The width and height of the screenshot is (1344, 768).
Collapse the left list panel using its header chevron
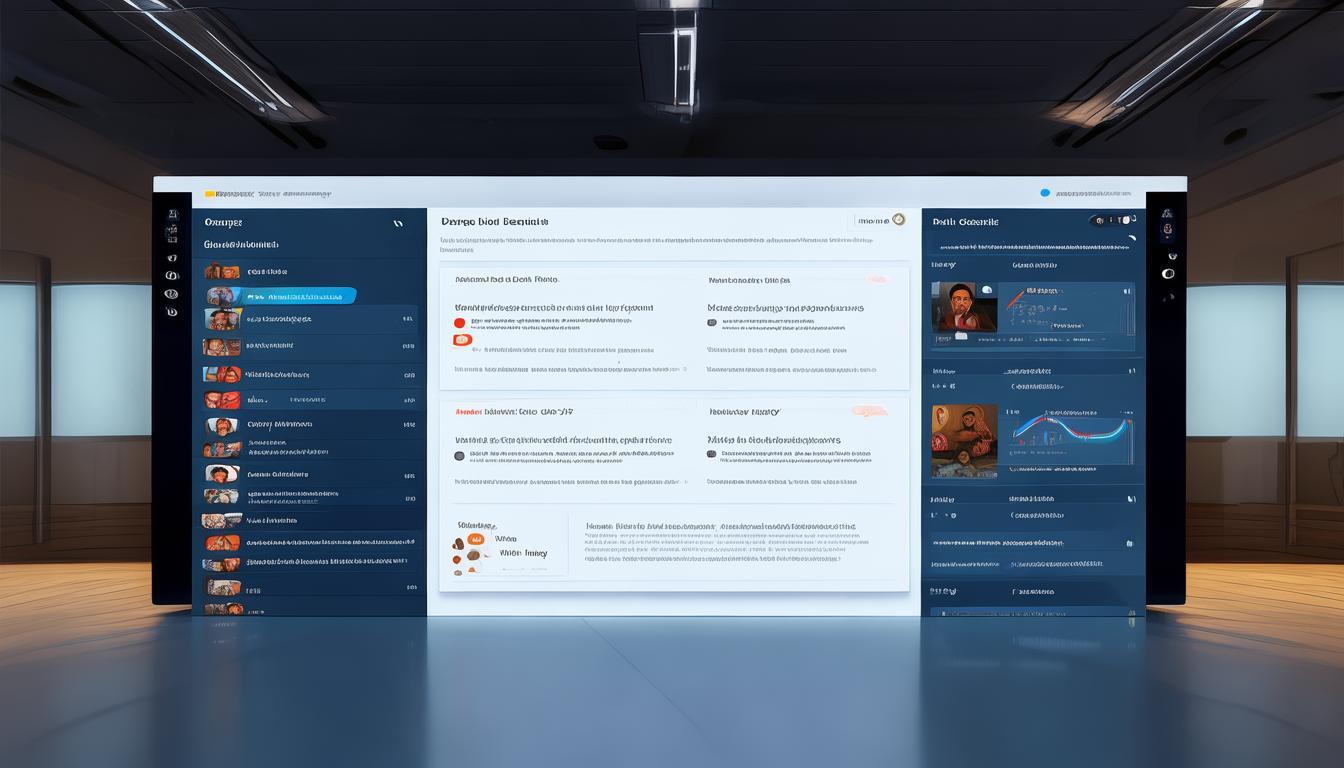point(397,224)
